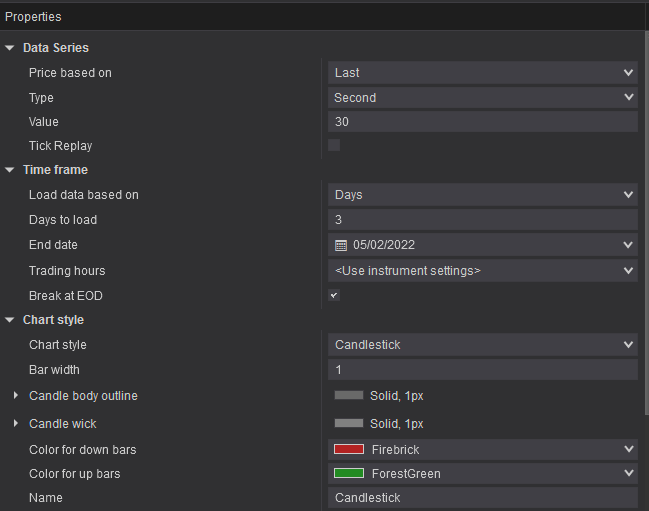Collapse the Data Series section
This screenshot has height=511, width=649.
10,48
